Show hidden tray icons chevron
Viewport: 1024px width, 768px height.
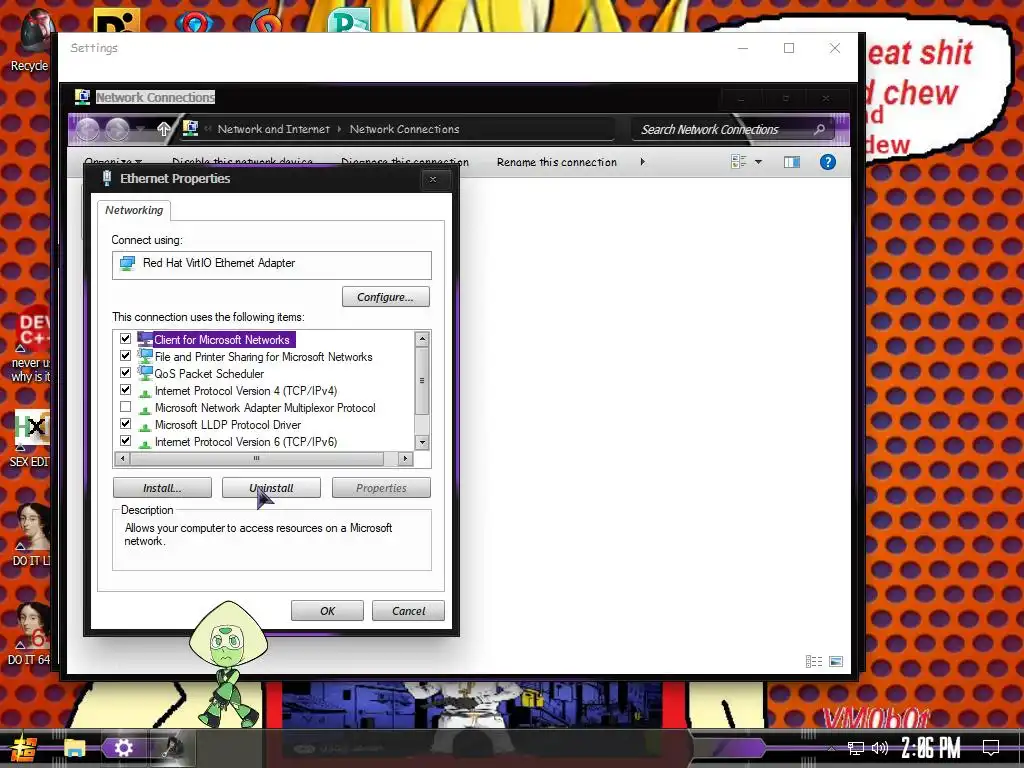[x=831, y=748]
